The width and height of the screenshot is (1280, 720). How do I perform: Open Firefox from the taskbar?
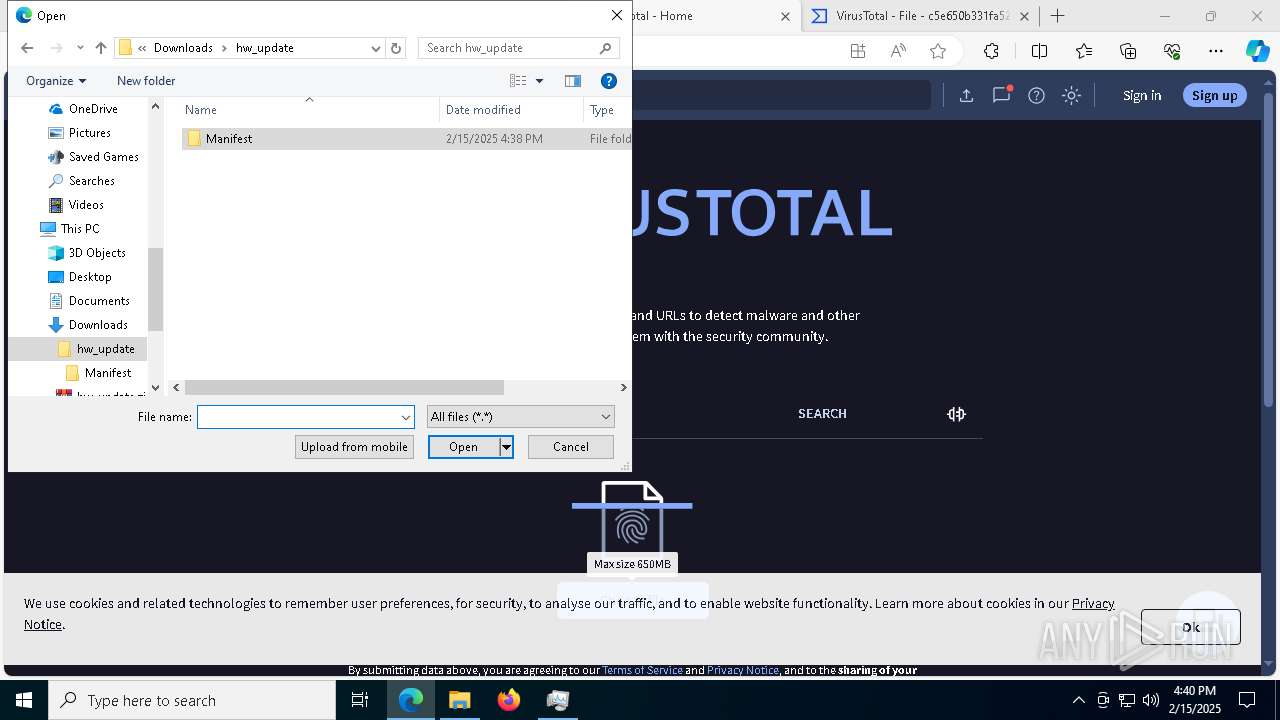tap(509, 700)
